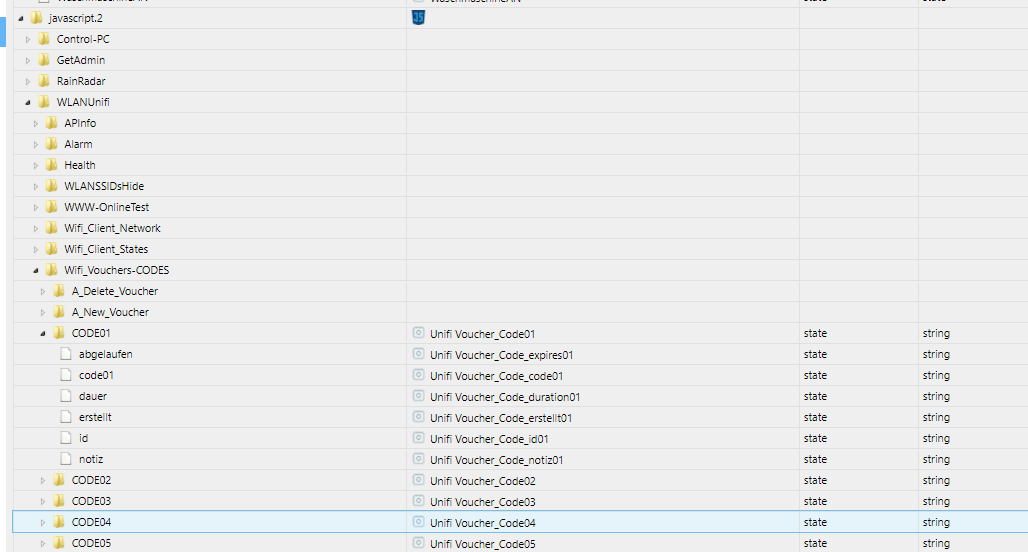Select the code01 tree entry
1028x552 pixels.
96,375
